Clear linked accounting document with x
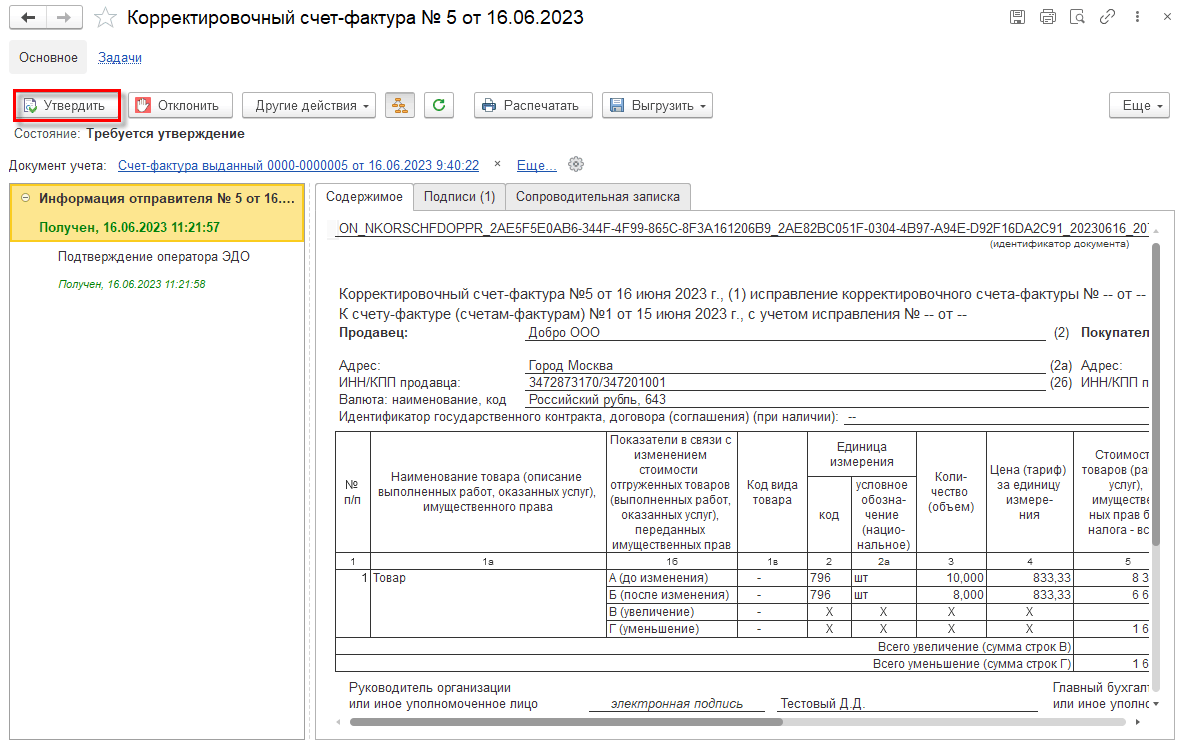 497,164
